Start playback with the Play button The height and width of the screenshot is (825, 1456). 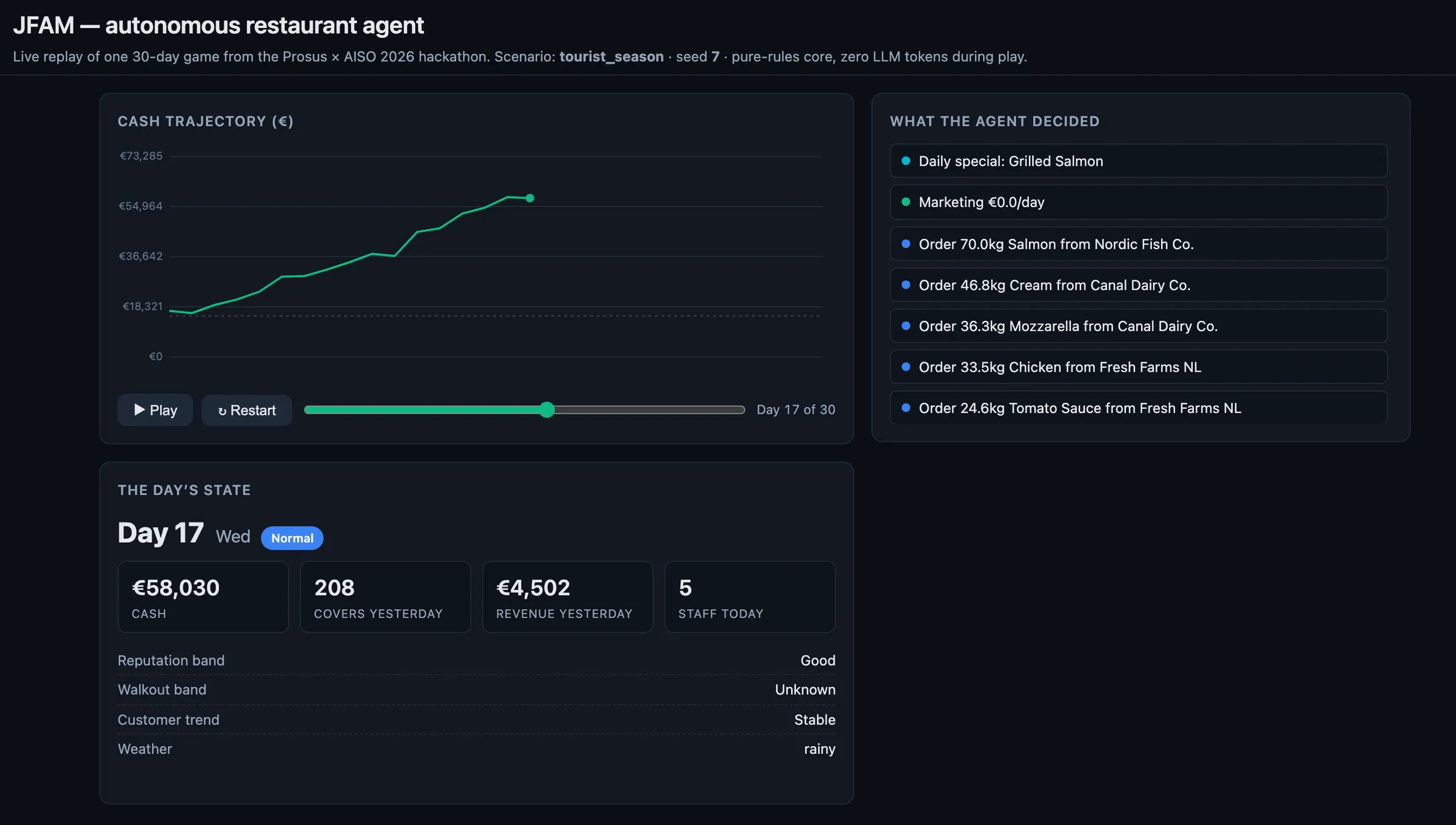pyautogui.click(x=155, y=410)
